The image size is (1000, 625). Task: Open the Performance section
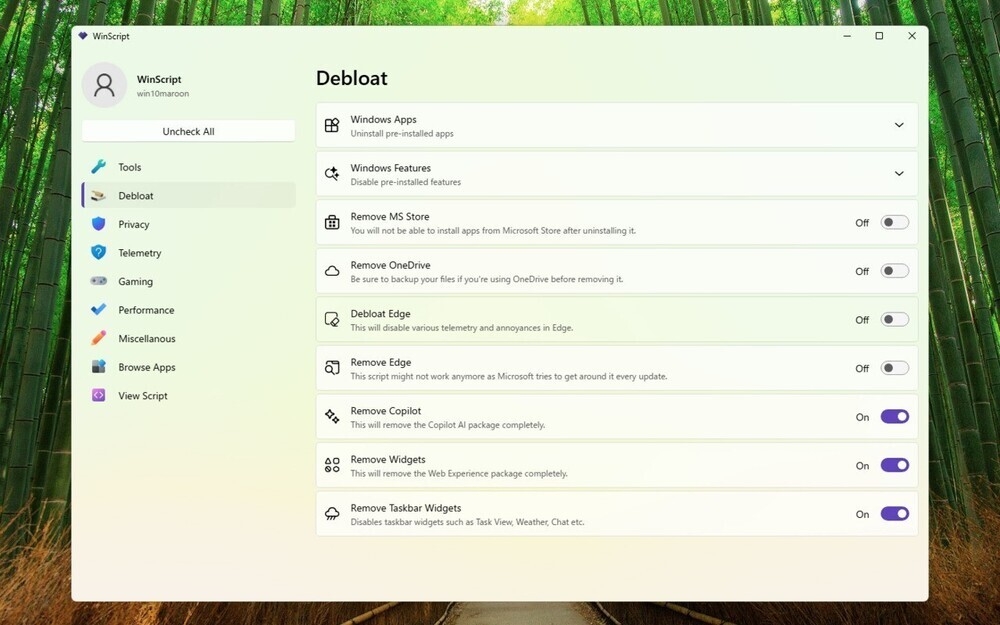click(x=189, y=310)
